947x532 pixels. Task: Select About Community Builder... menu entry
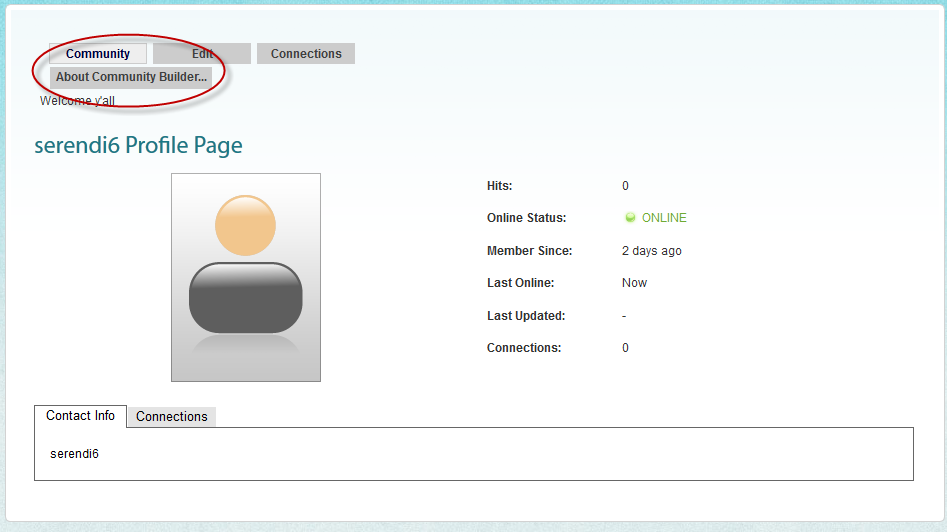(131, 77)
